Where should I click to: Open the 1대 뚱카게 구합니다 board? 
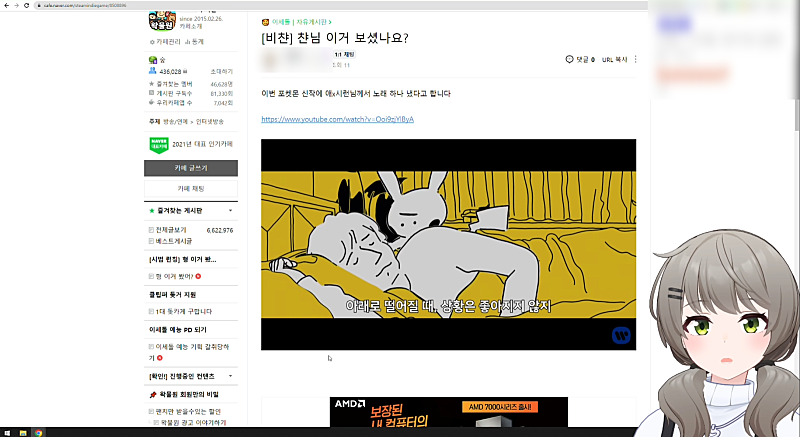coord(184,312)
